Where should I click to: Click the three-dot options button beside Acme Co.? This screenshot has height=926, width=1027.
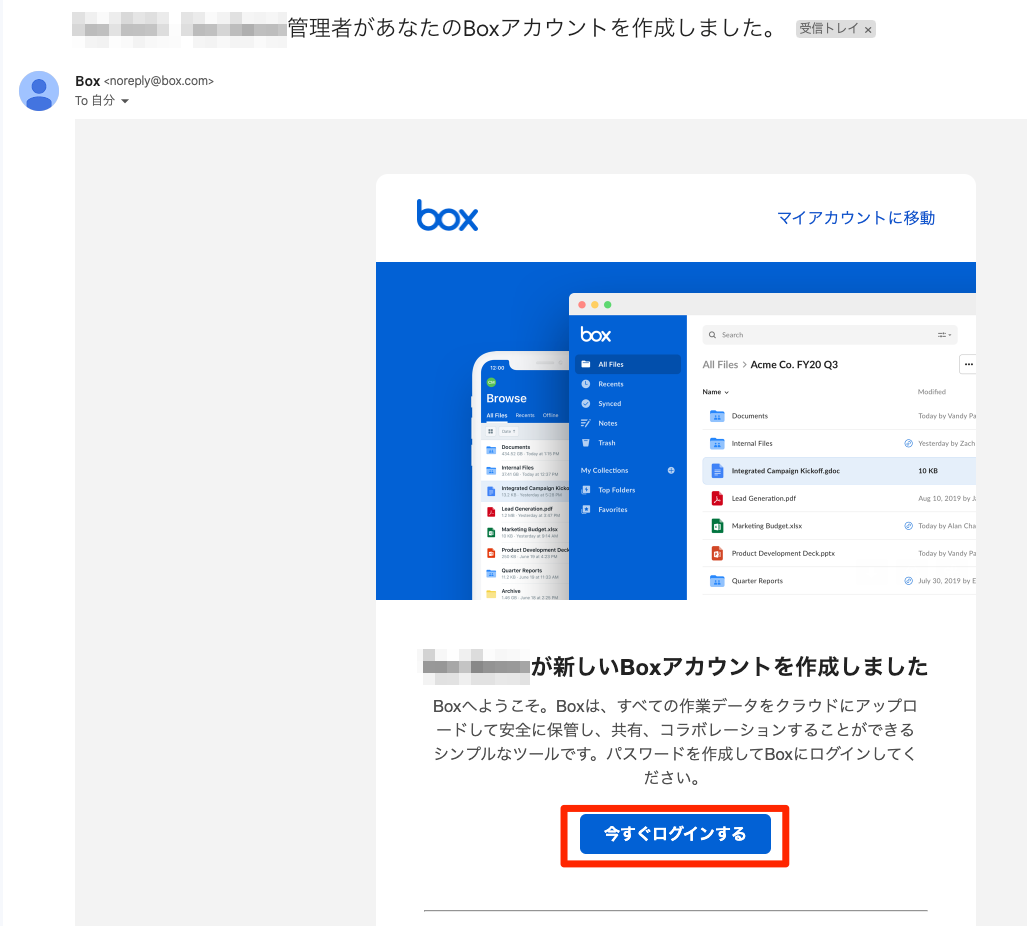968,364
